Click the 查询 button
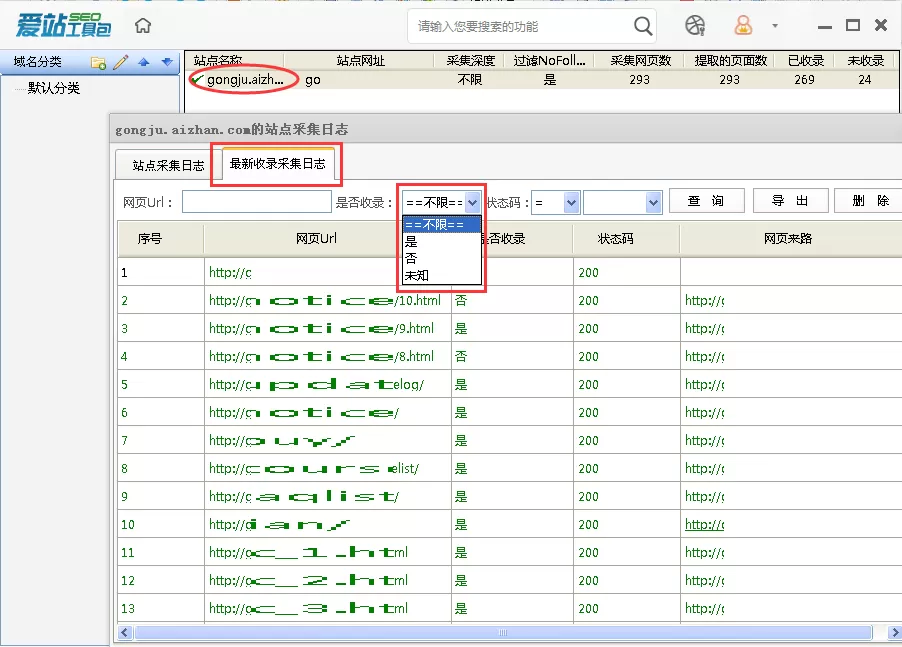This screenshot has height=647, width=902. tap(706, 201)
